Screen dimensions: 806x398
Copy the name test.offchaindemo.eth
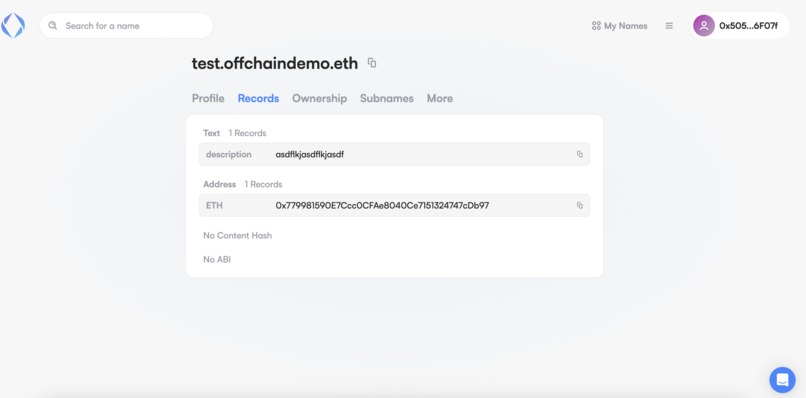(x=372, y=63)
